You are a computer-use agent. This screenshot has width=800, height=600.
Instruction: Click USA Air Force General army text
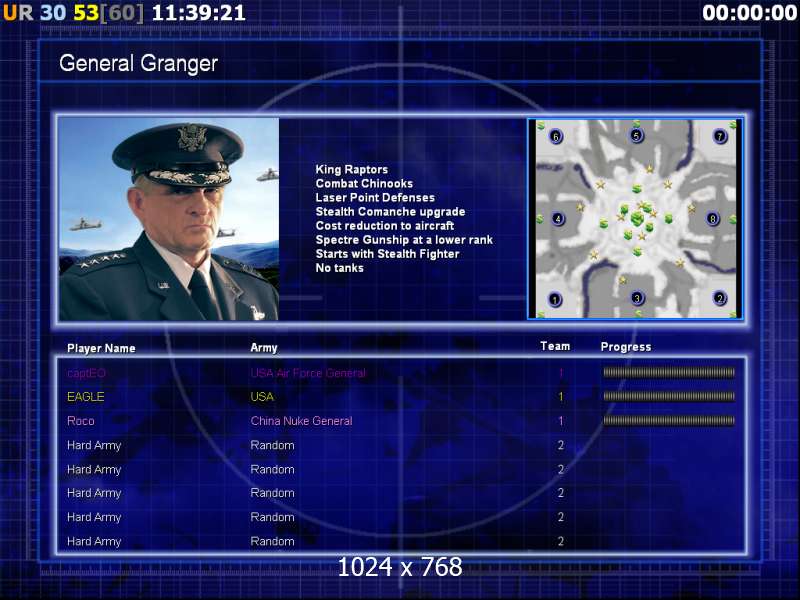coord(308,373)
